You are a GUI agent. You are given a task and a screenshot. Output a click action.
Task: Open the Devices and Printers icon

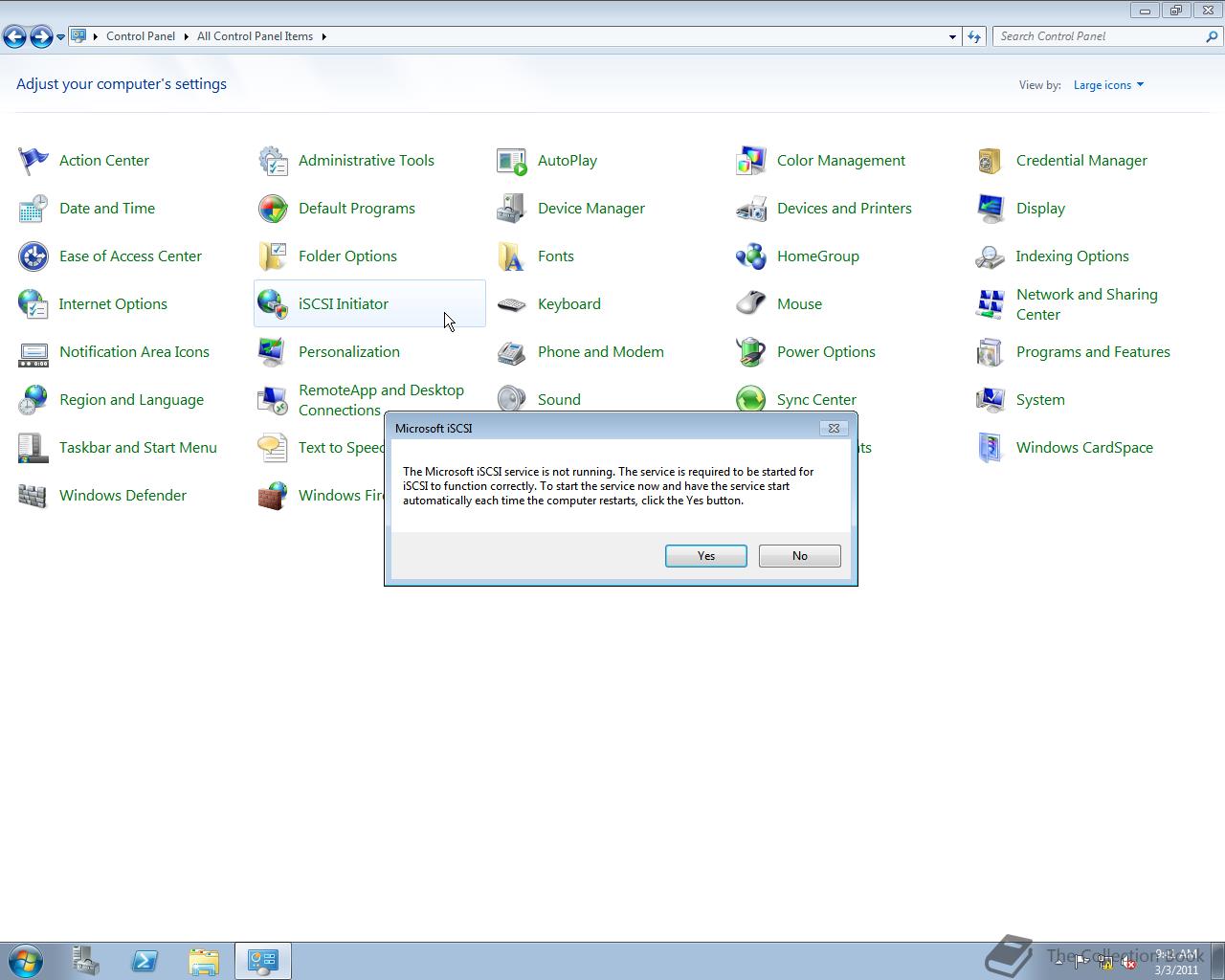[751, 208]
